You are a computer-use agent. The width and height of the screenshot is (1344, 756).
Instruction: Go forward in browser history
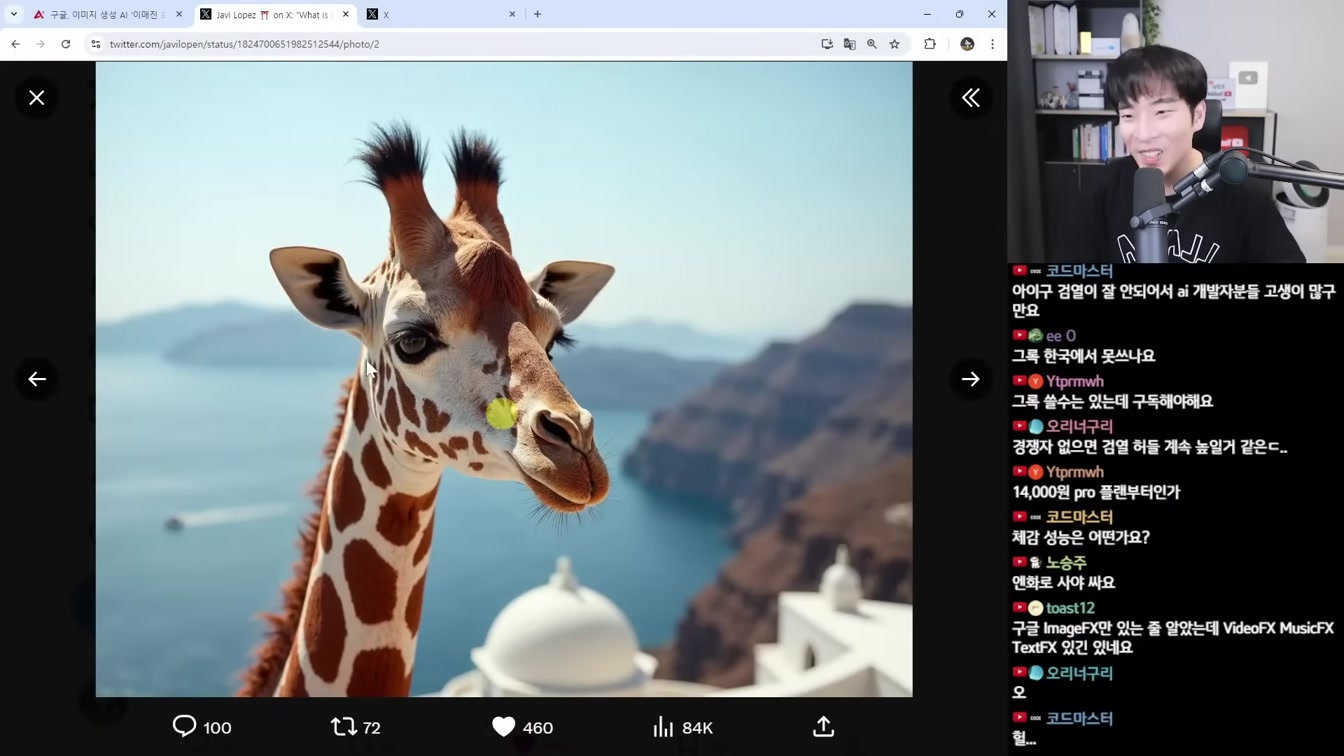(40, 44)
